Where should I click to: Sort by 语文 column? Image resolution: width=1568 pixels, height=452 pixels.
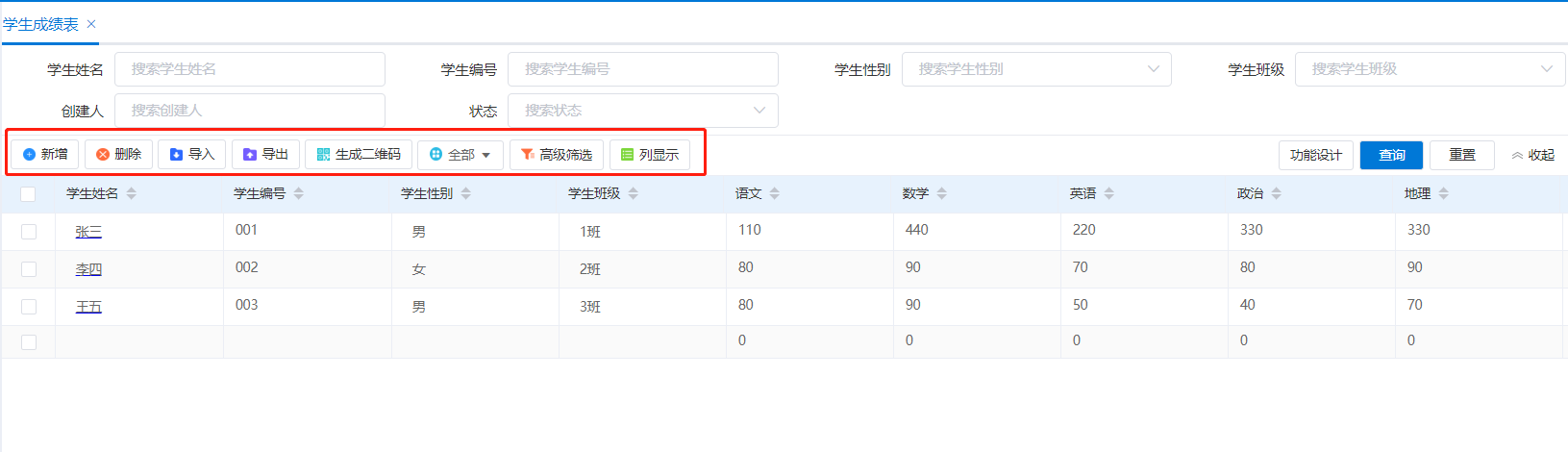click(x=775, y=193)
